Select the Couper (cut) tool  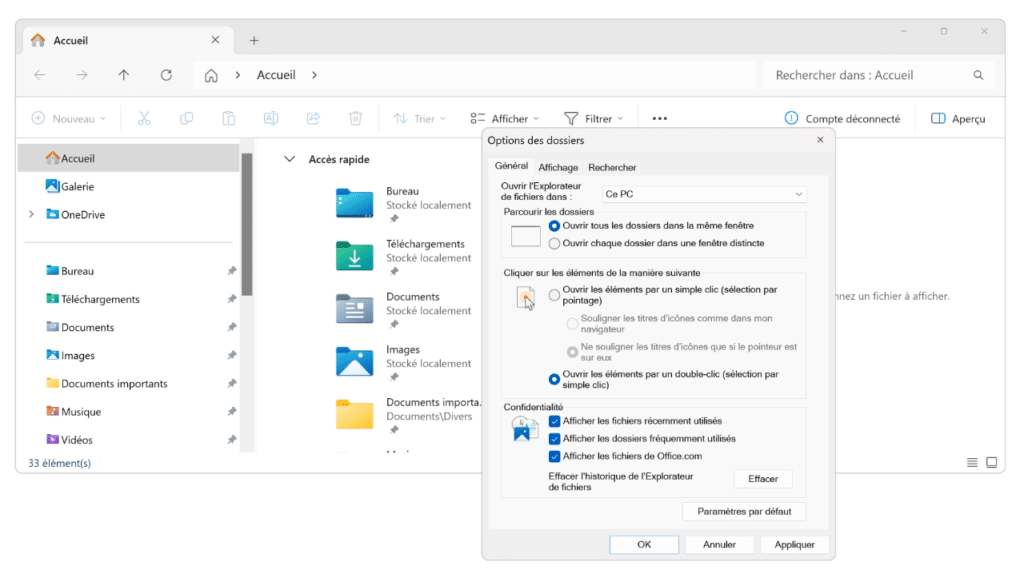coord(144,118)
